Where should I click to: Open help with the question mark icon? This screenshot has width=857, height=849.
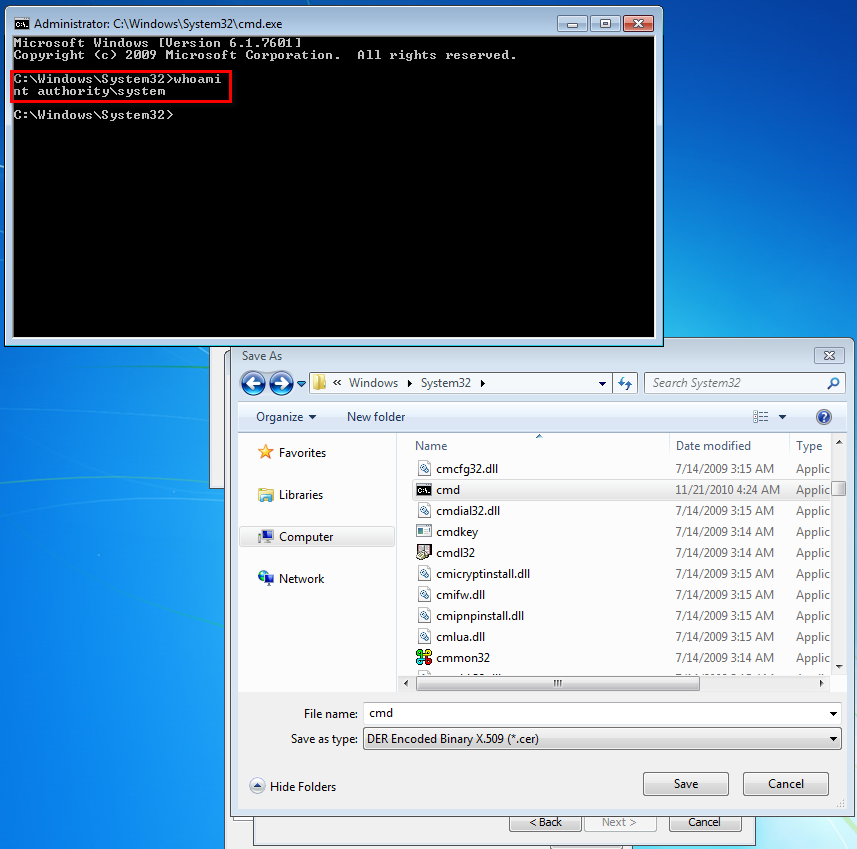click(x=824, y=417)
